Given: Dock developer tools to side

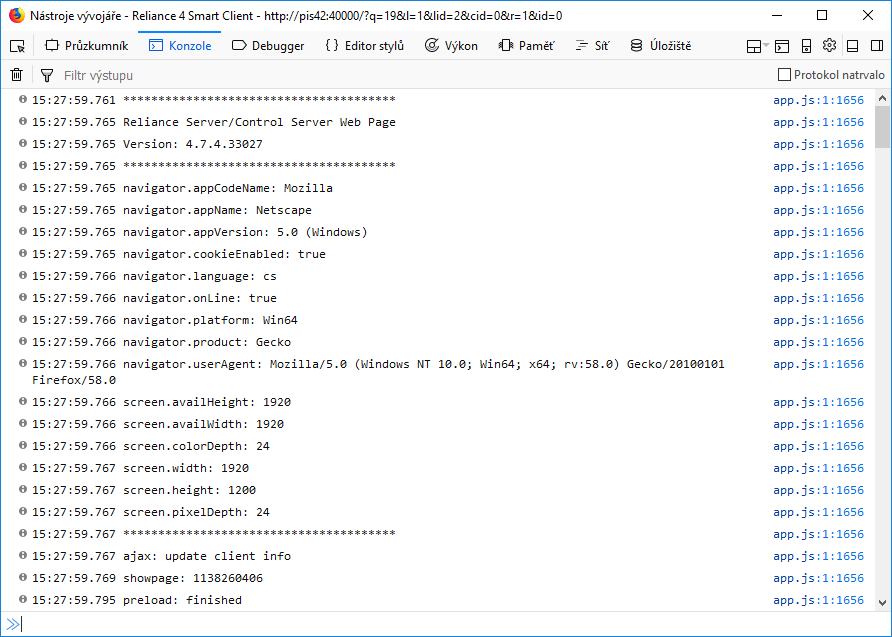Looking at the screenshot, I should 875,46.
